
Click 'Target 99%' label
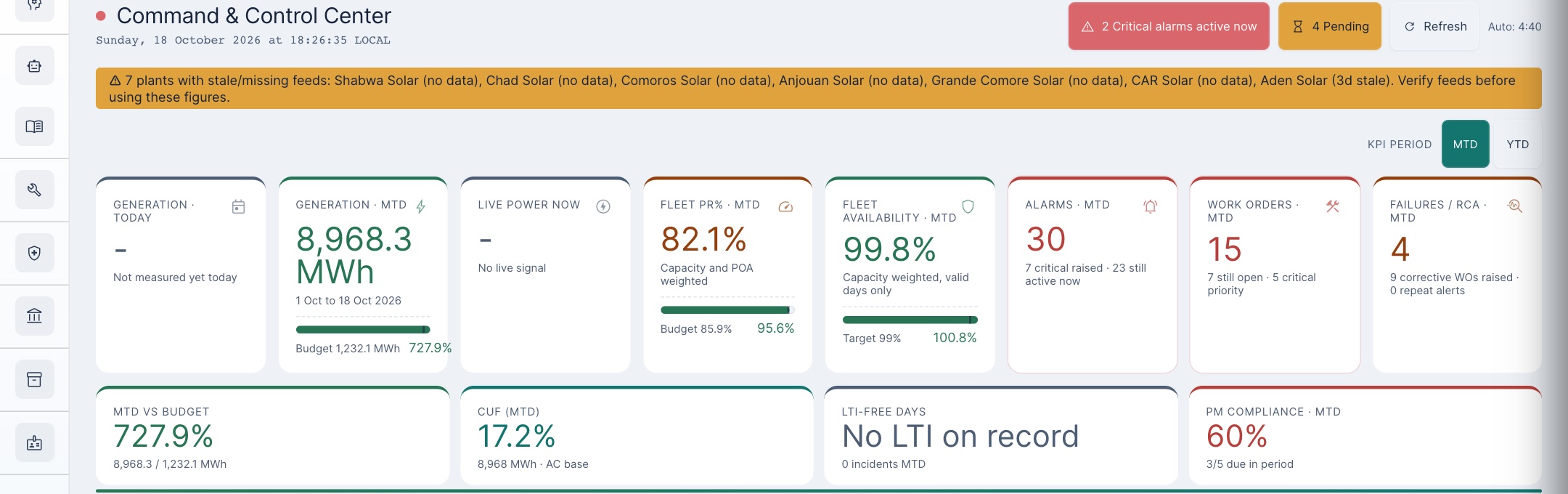click(872, 339)
